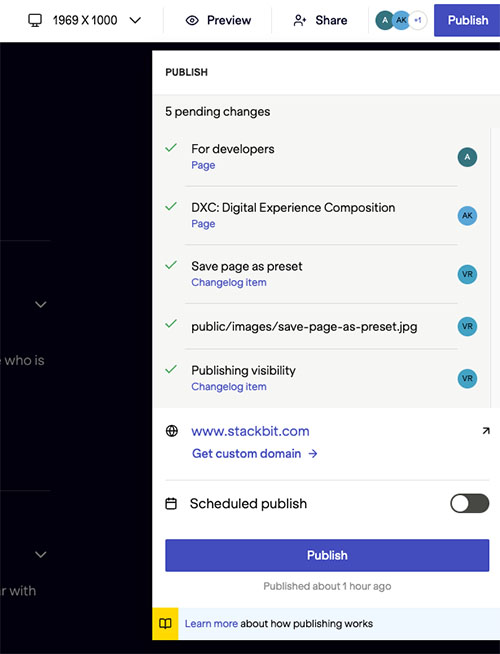Uncheck the Save page as preset change
500x654 pixels.
pos(171,265)
